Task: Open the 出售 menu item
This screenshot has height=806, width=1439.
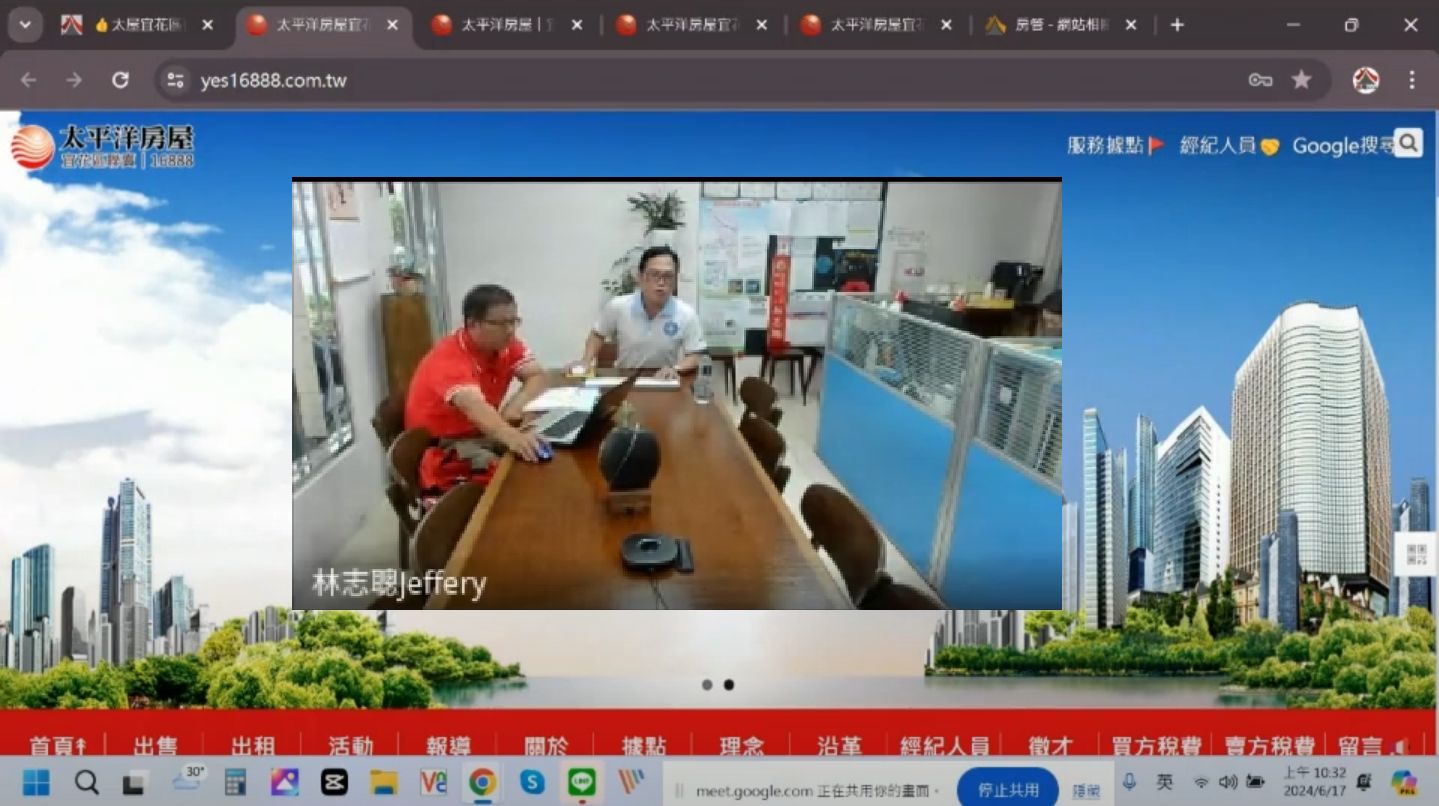Action: pos(155,746)
